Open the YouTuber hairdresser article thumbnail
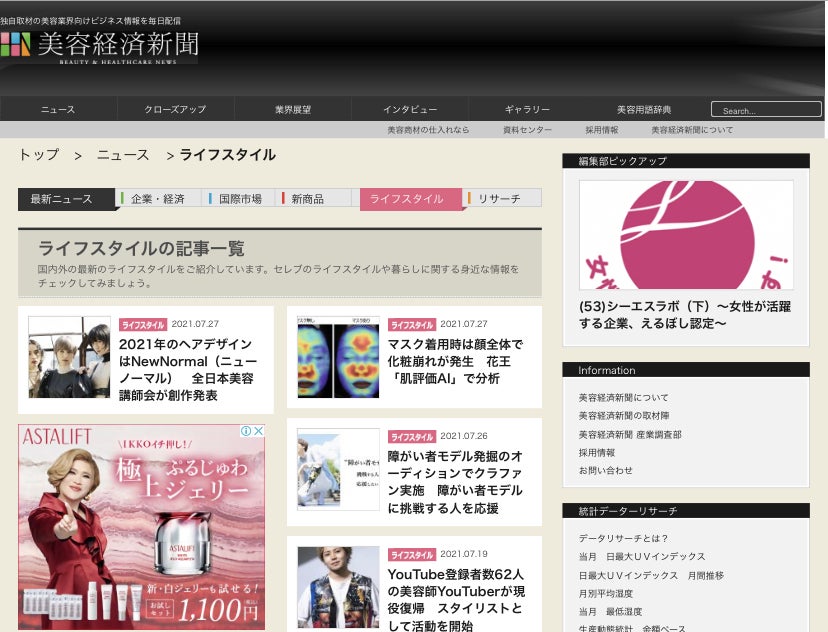828x632 pixels. point(338,587)
